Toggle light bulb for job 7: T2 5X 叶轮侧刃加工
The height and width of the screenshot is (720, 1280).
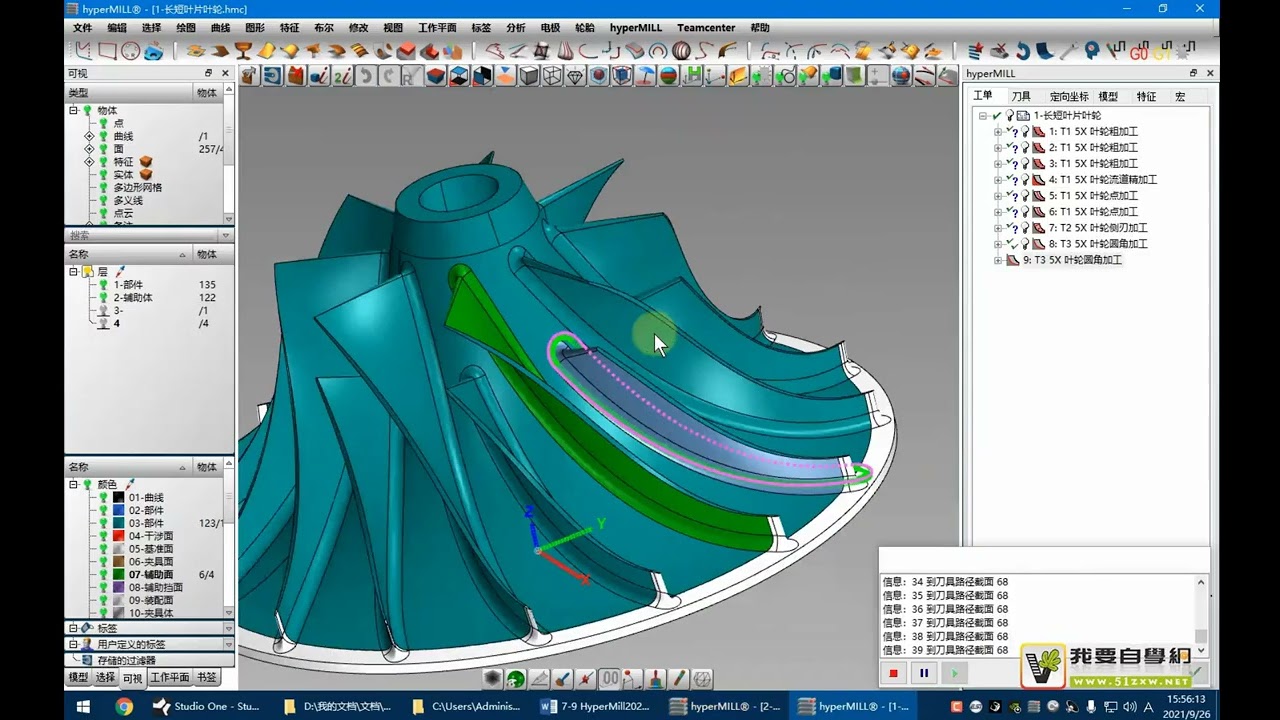click(1025, 228)
